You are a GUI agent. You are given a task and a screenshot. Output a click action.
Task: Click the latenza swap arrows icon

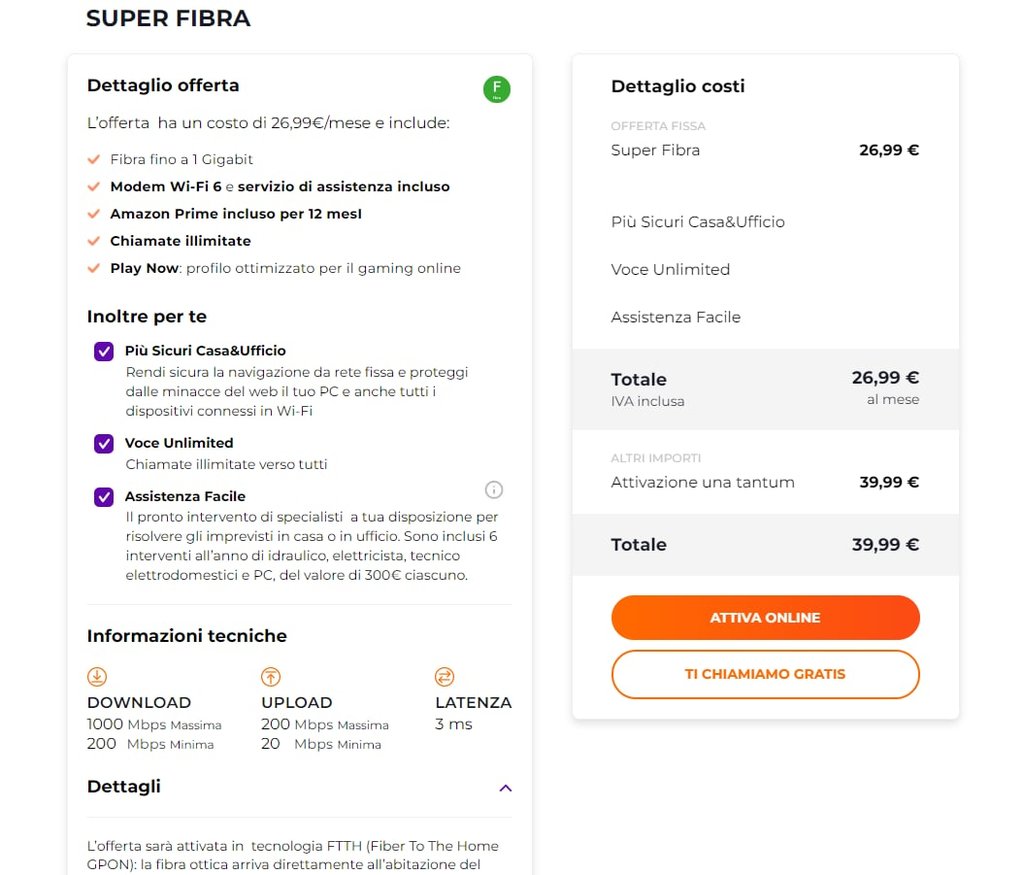[x=445, y=676]
